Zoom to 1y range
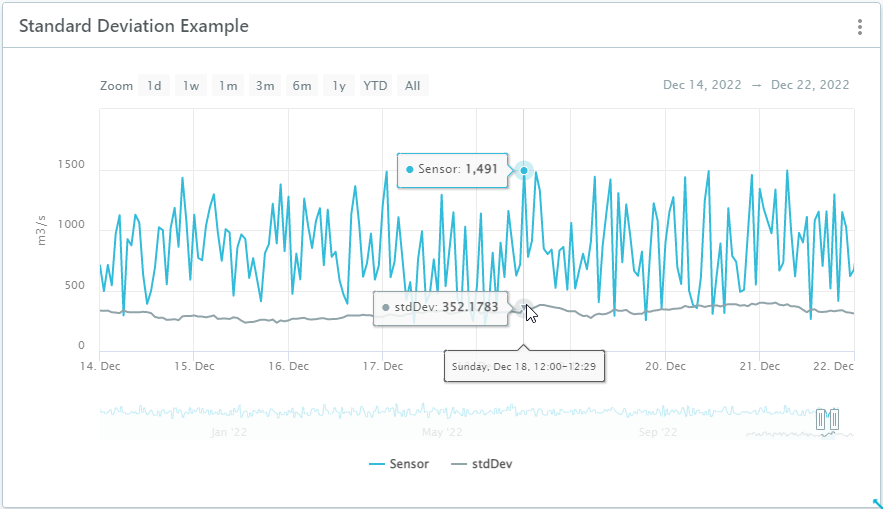The width and height of the screenshot is (883, 509). pos(339,86)
